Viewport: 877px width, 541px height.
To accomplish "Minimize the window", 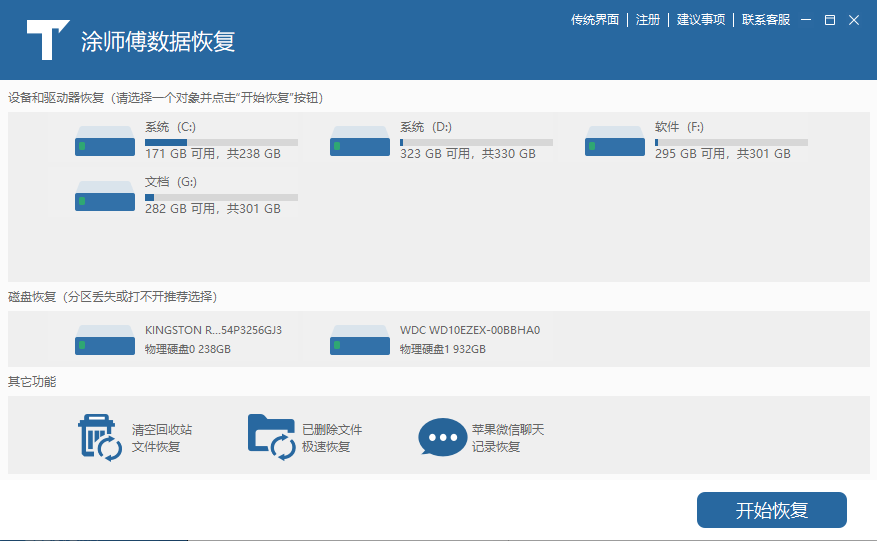I will coord(806,20).
